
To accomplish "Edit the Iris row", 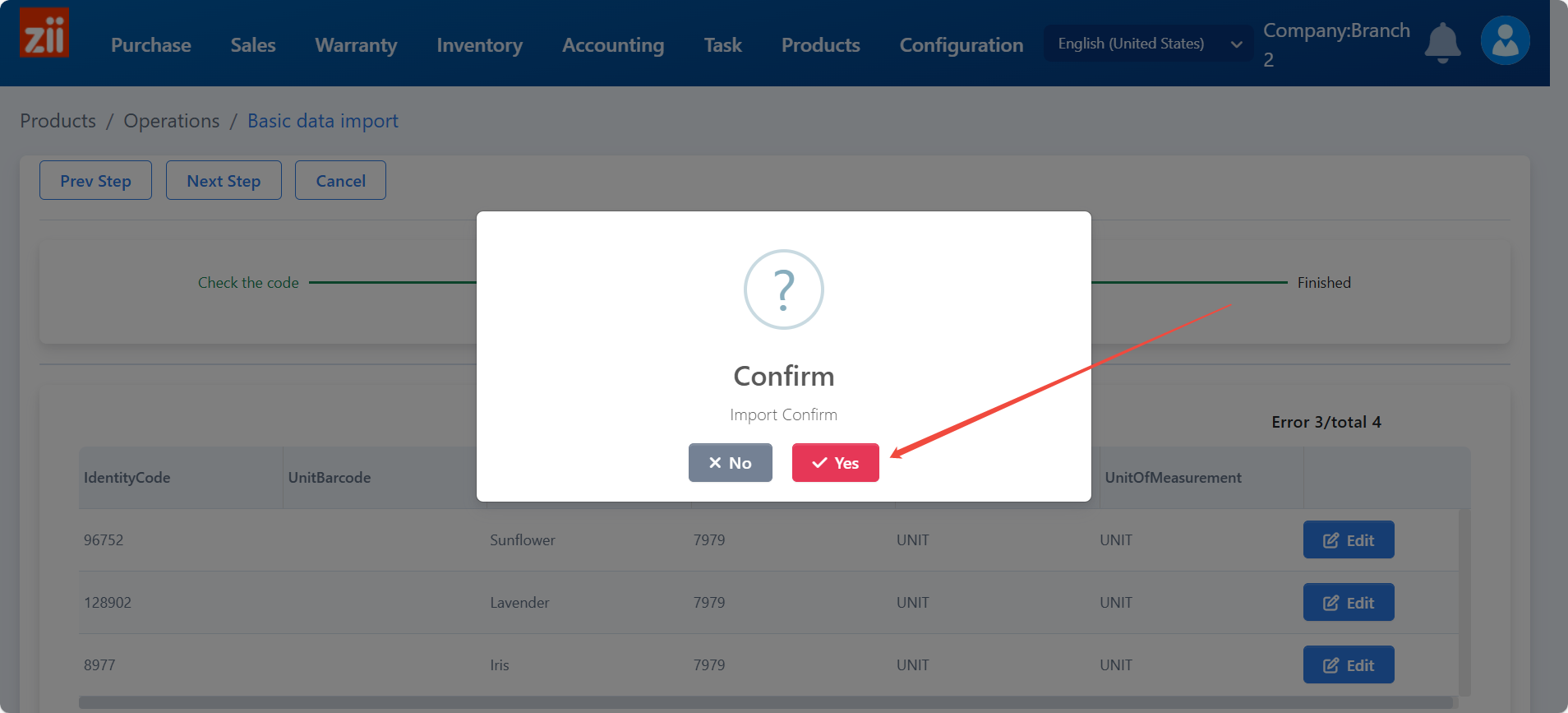I will (x=1348, y=665).
